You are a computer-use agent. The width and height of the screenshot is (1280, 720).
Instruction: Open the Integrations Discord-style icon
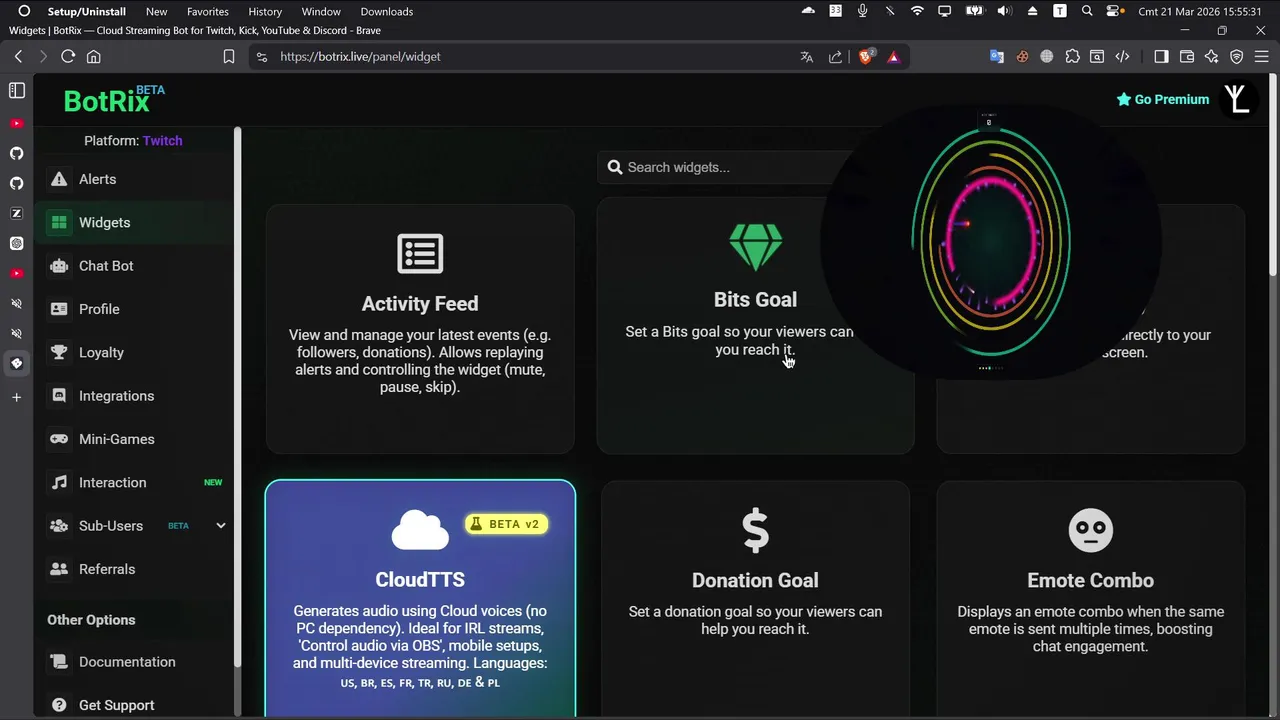click(x=59, y=396)
